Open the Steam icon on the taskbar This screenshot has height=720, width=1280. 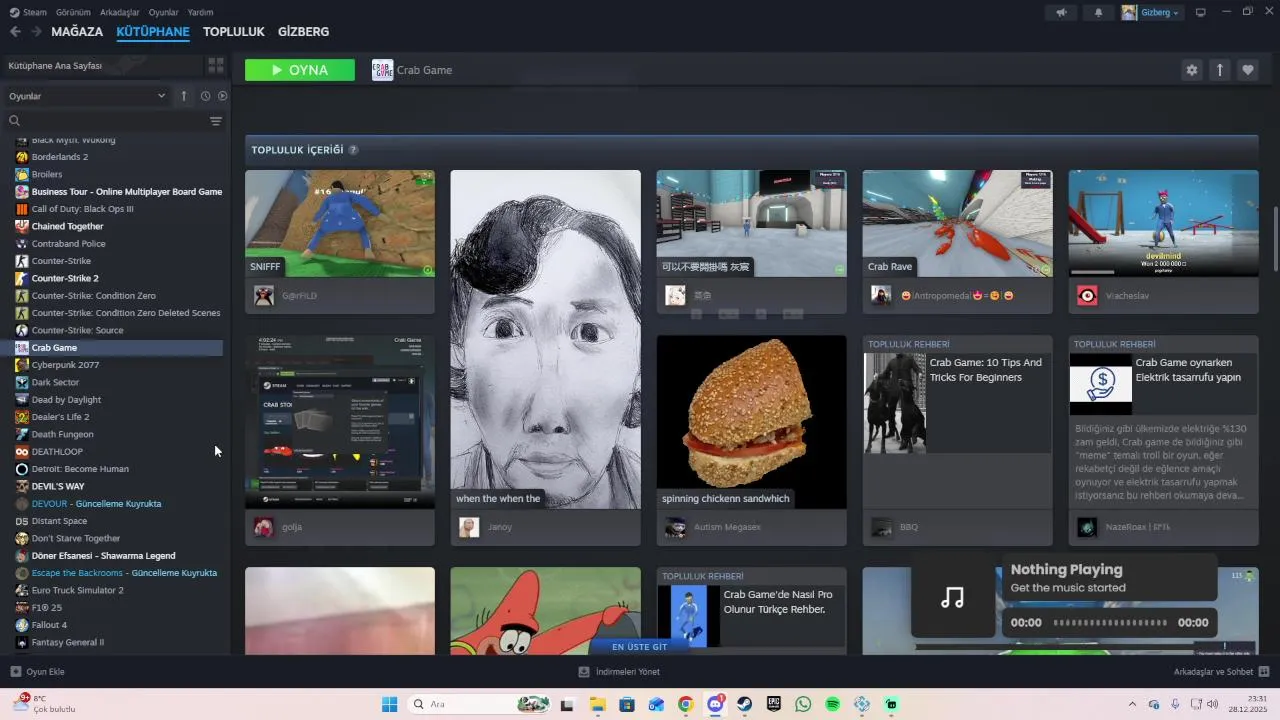745,704
